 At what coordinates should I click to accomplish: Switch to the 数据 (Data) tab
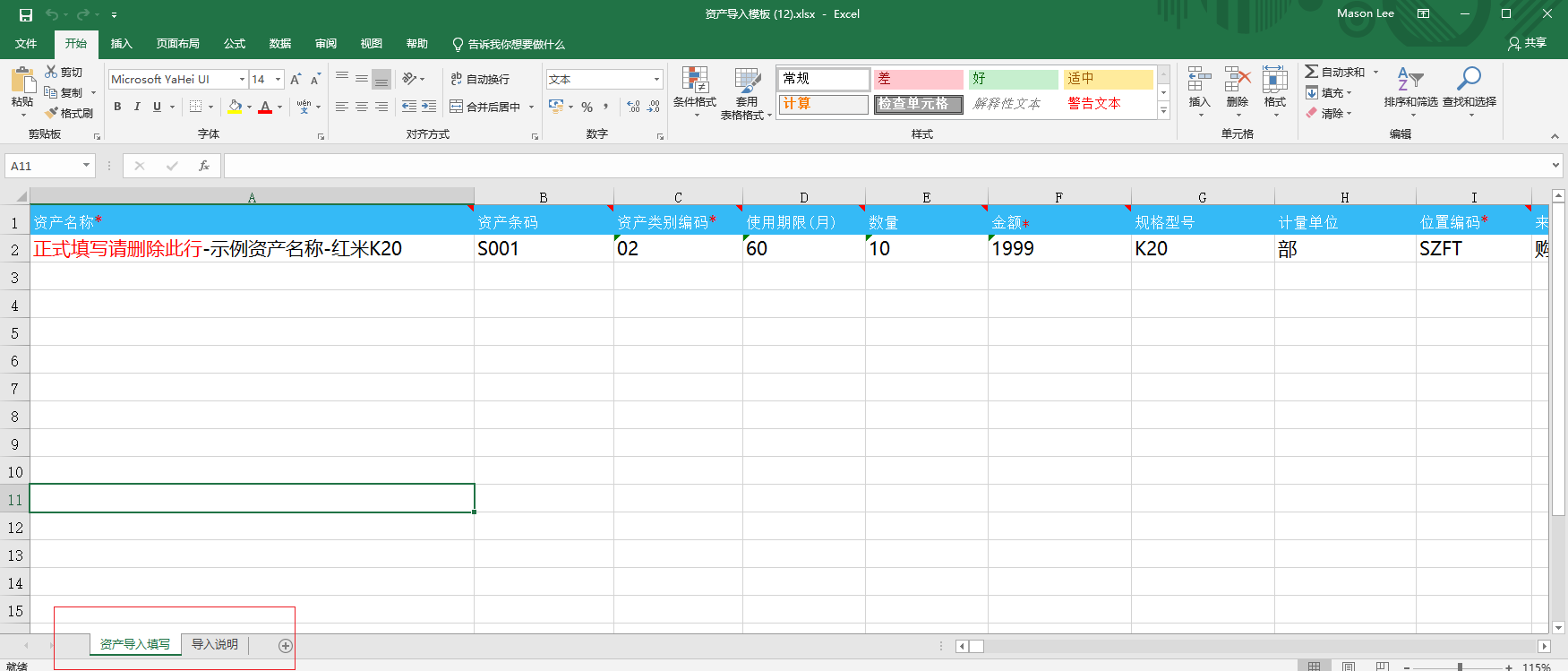[280, 44]
